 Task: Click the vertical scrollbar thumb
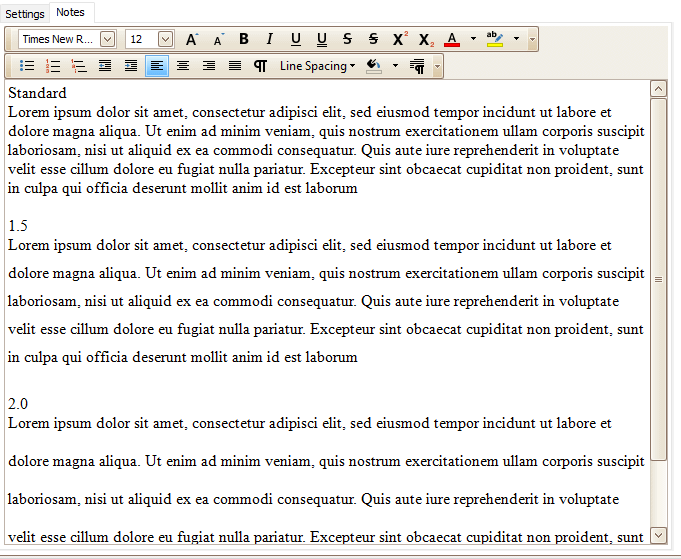coord(659,279)
